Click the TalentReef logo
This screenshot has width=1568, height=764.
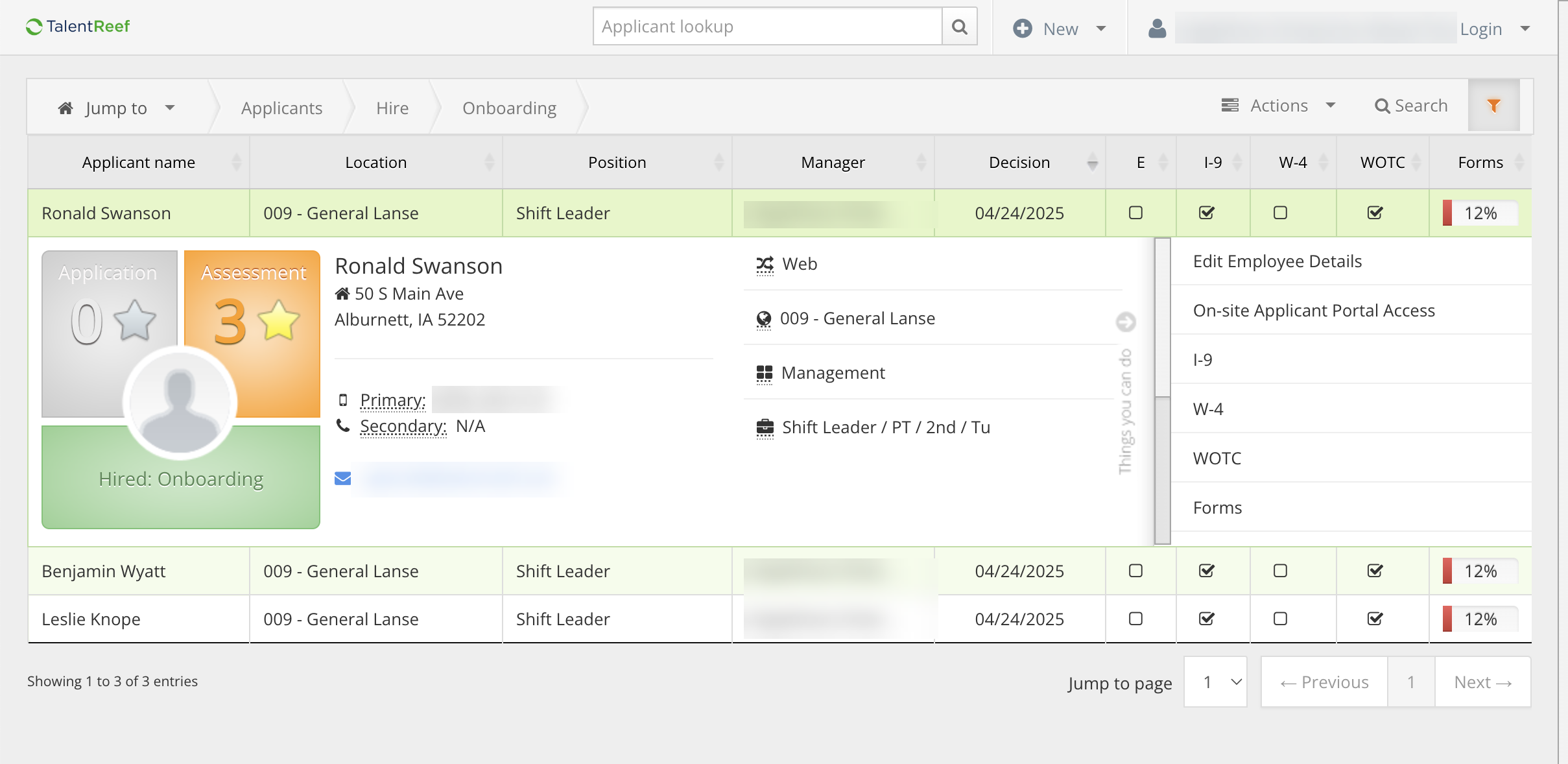click(78, 27)
